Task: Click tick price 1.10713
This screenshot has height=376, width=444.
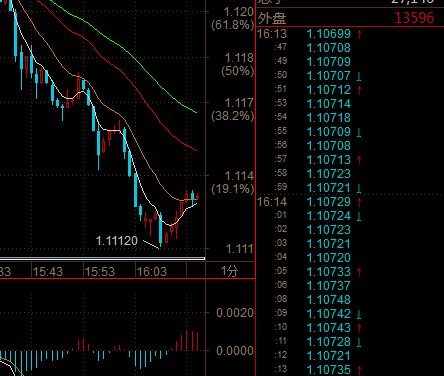Action: coord(329,160)
